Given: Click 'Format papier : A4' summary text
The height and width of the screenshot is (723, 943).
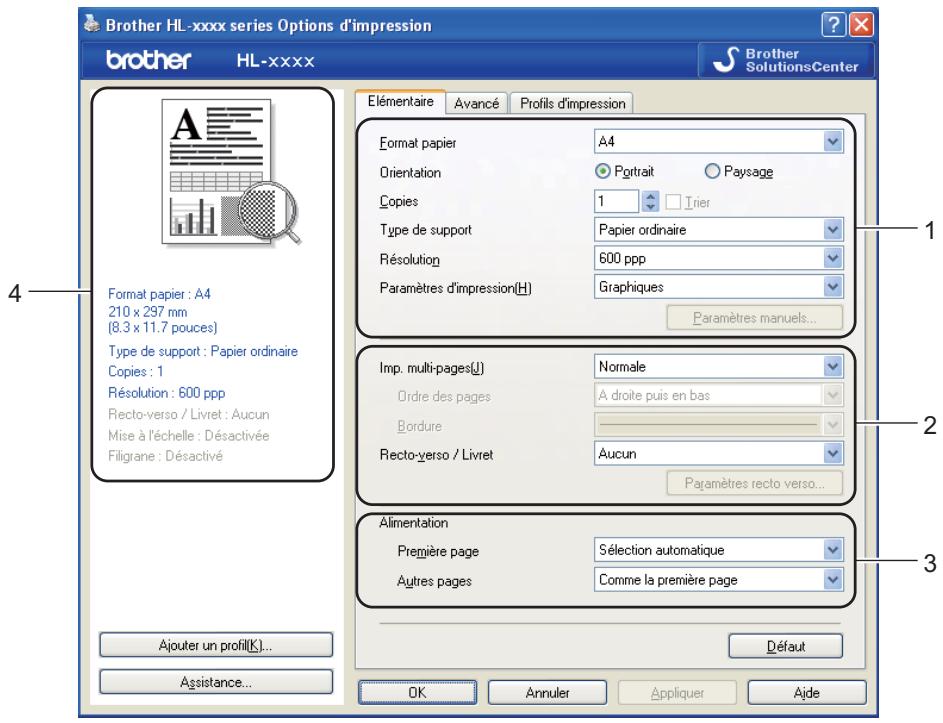Looking at the screenshot, I should 159,294.
